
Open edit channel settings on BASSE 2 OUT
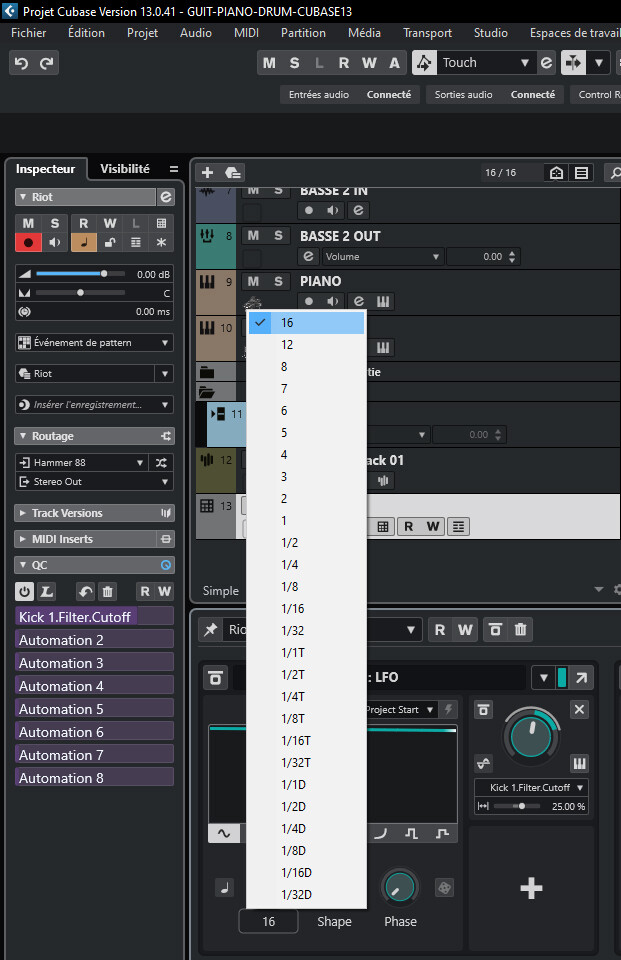309,257
